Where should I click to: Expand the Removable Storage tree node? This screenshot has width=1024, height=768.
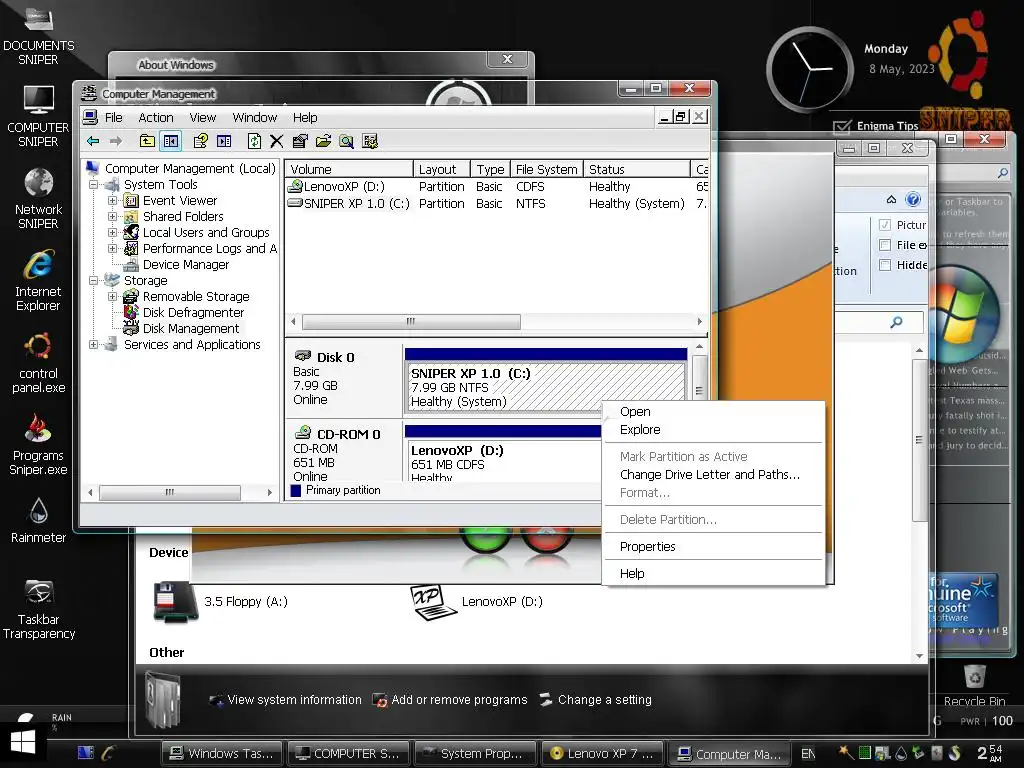click(x=112, y=296)
